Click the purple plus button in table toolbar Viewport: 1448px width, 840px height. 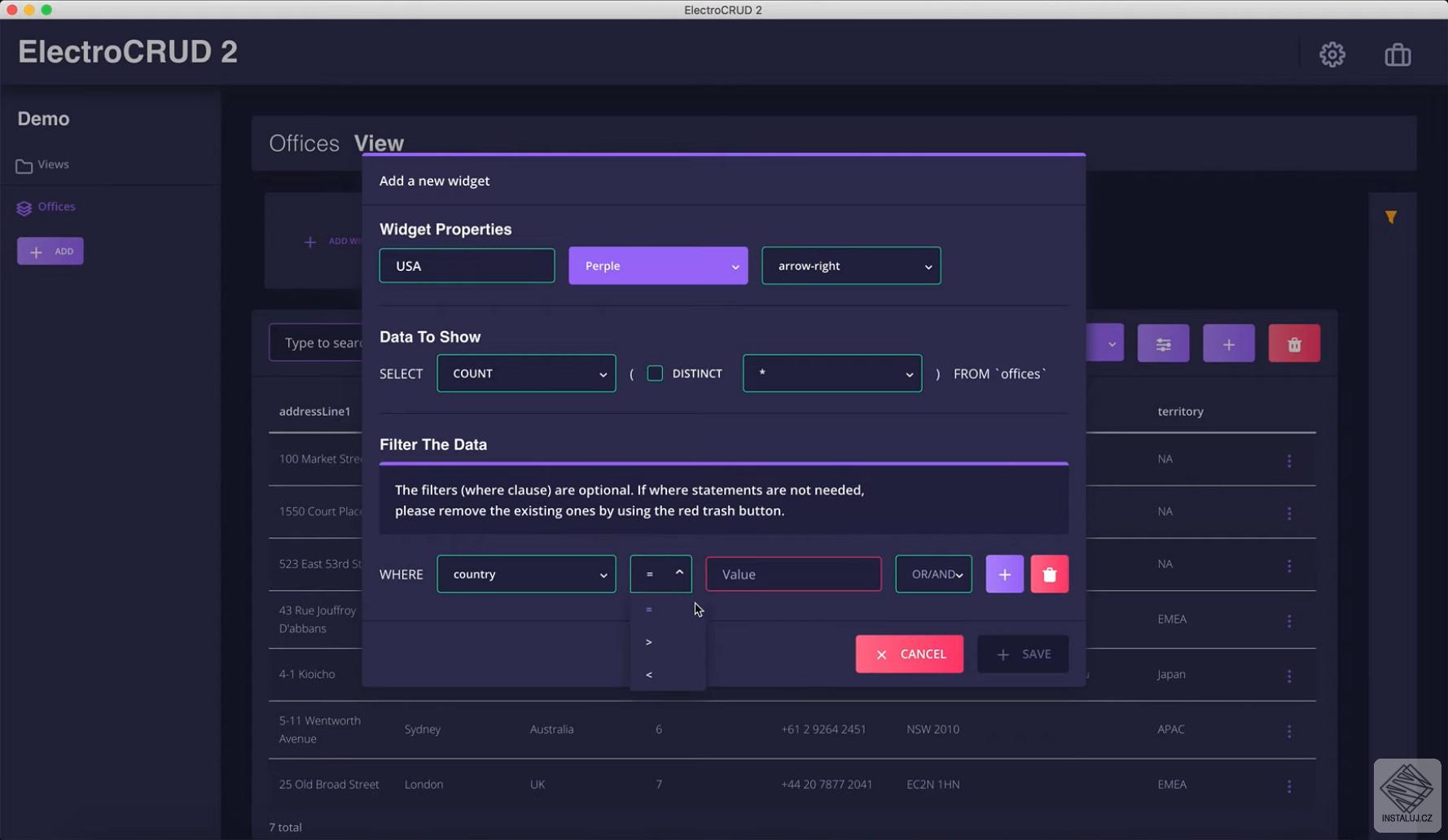tap(1228, 343)
